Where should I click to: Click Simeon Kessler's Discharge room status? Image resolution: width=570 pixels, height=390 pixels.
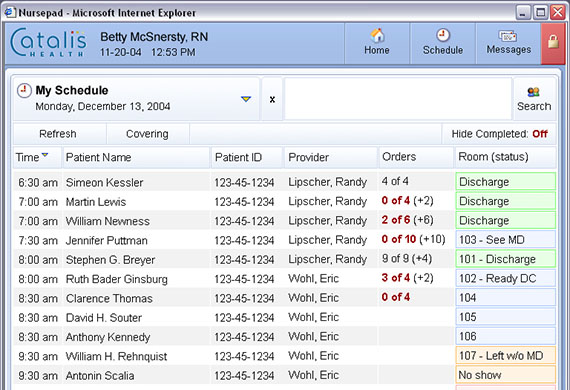click(x=506, y=181)
